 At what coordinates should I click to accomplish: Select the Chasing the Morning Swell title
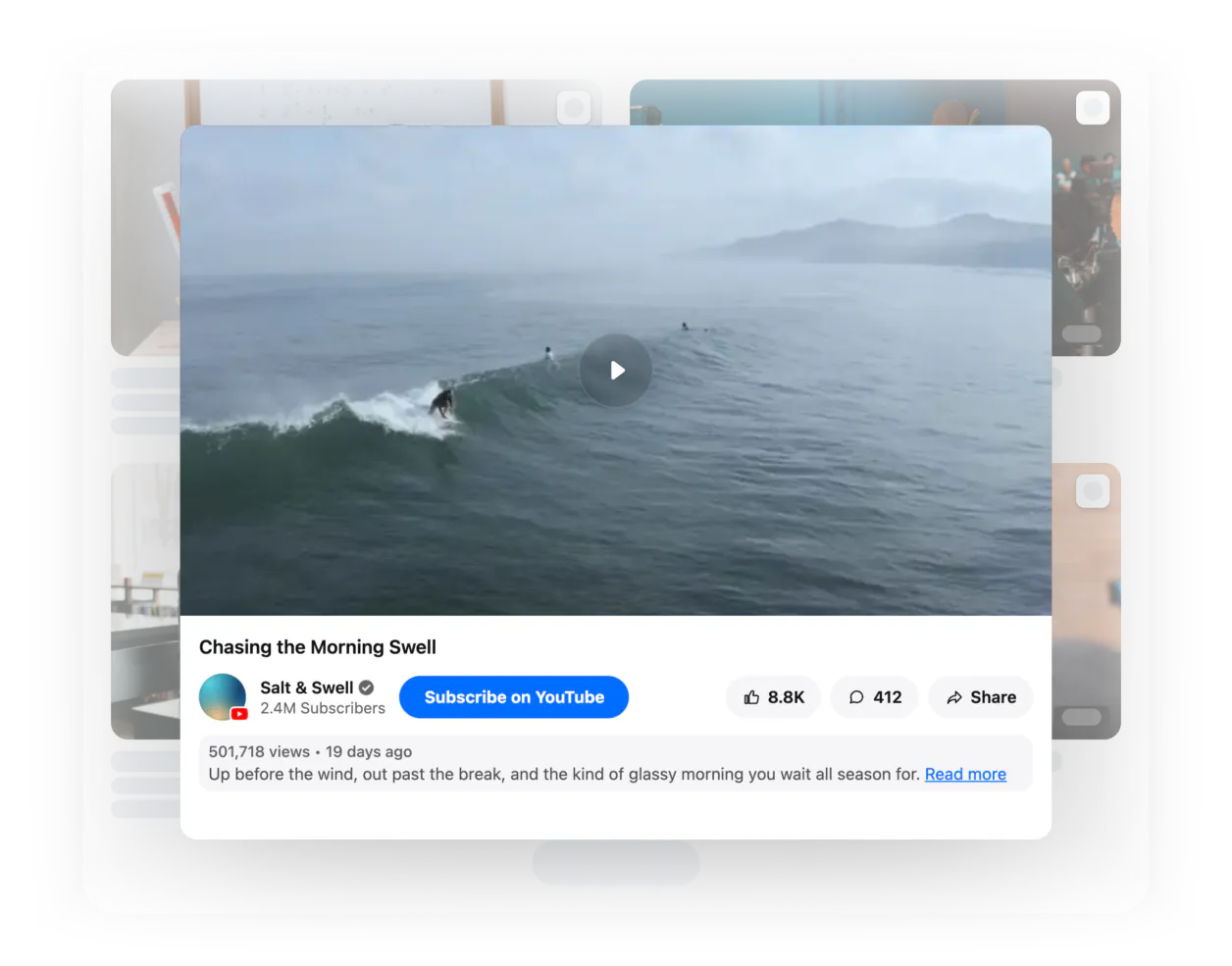[x=318, y=647]
